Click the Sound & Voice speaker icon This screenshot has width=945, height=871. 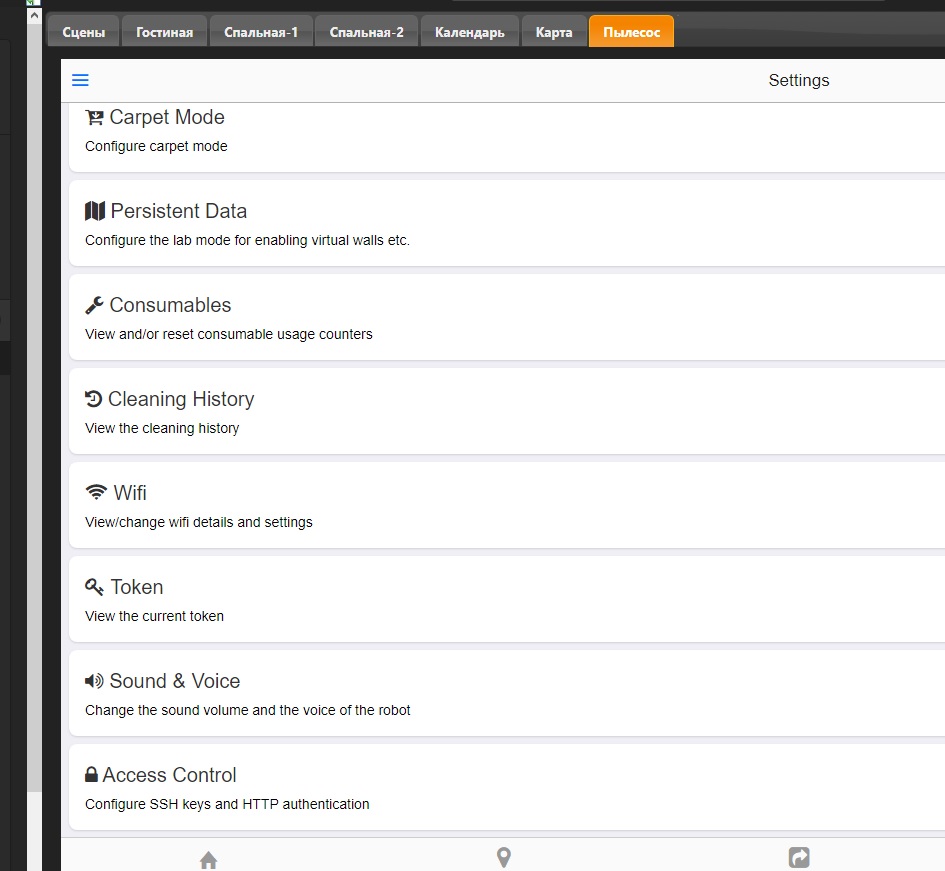pyautogui.click(x=94, y=681)
